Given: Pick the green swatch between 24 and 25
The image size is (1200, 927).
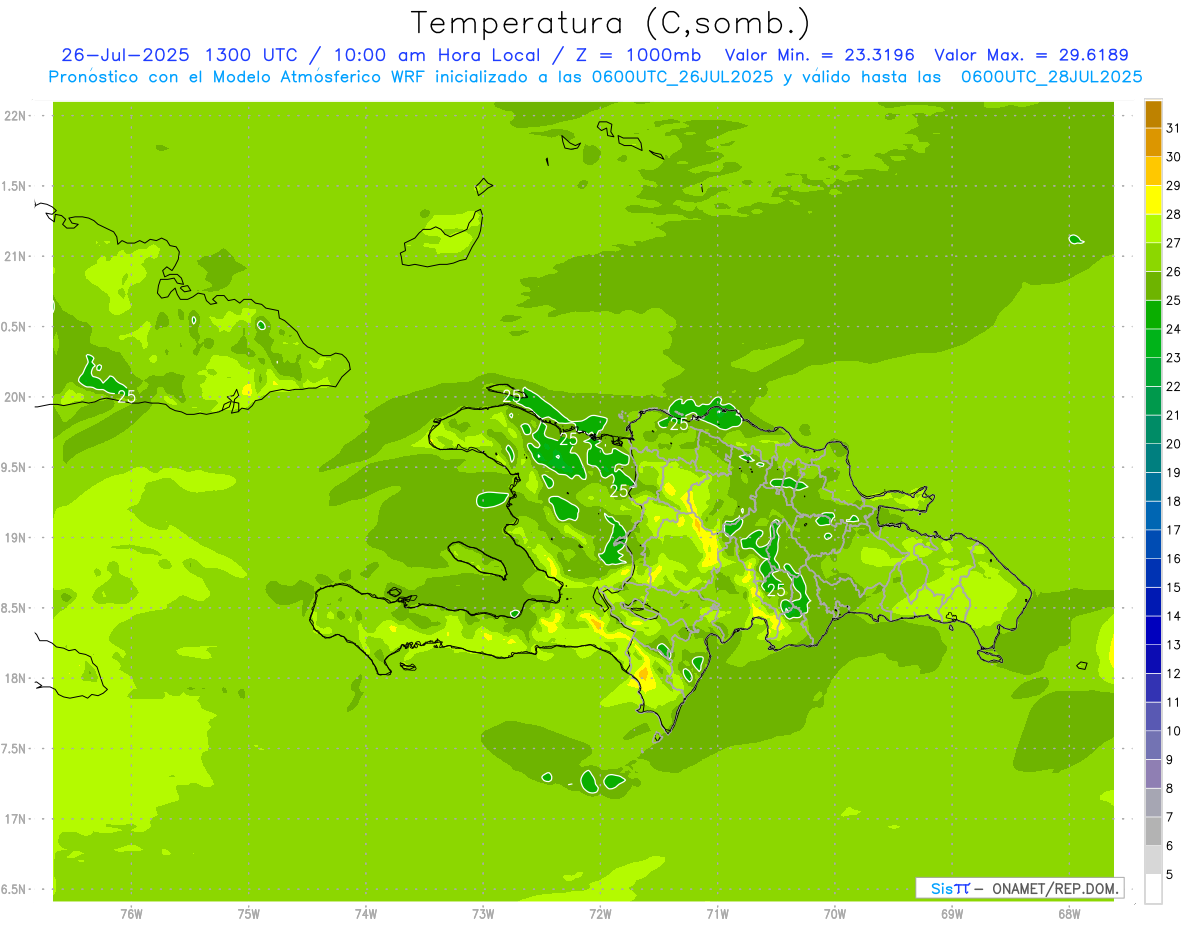Looking at the screenshot, I should 1153,314.
